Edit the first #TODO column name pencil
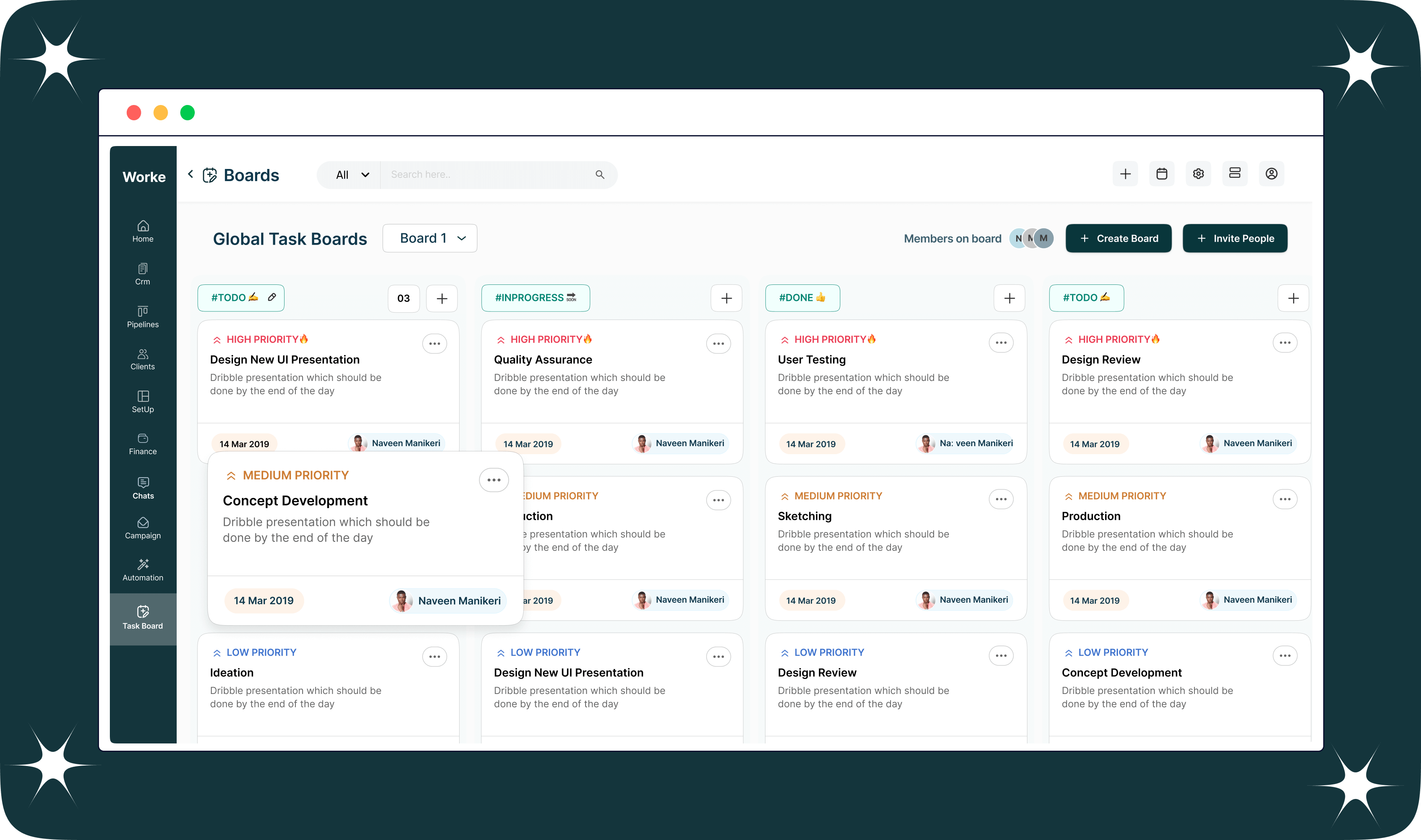The image size is (1421, 840). 272,297
